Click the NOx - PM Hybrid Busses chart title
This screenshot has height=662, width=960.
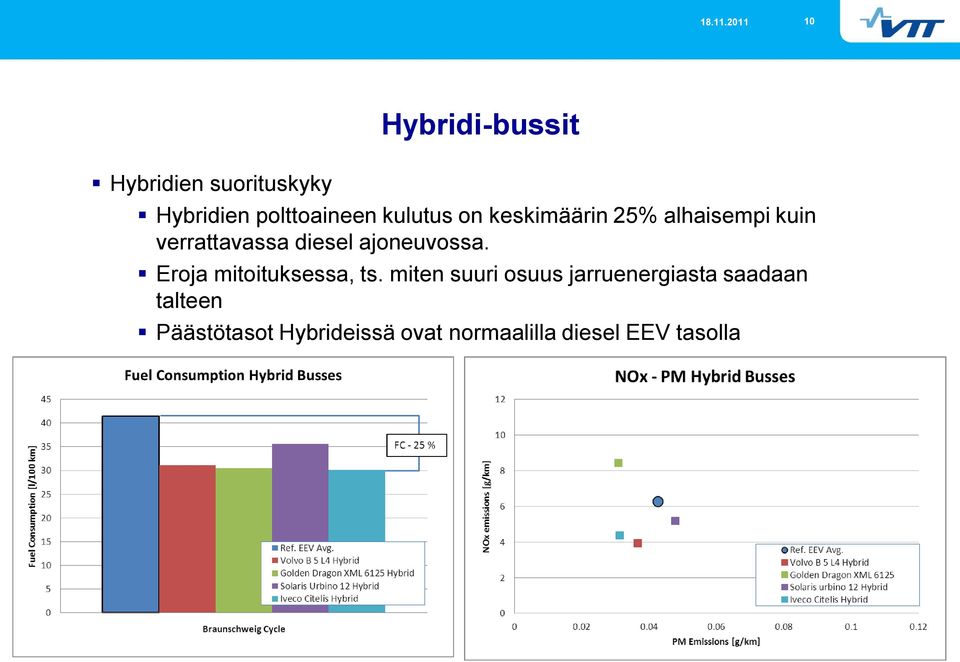(x=705, y=377)
